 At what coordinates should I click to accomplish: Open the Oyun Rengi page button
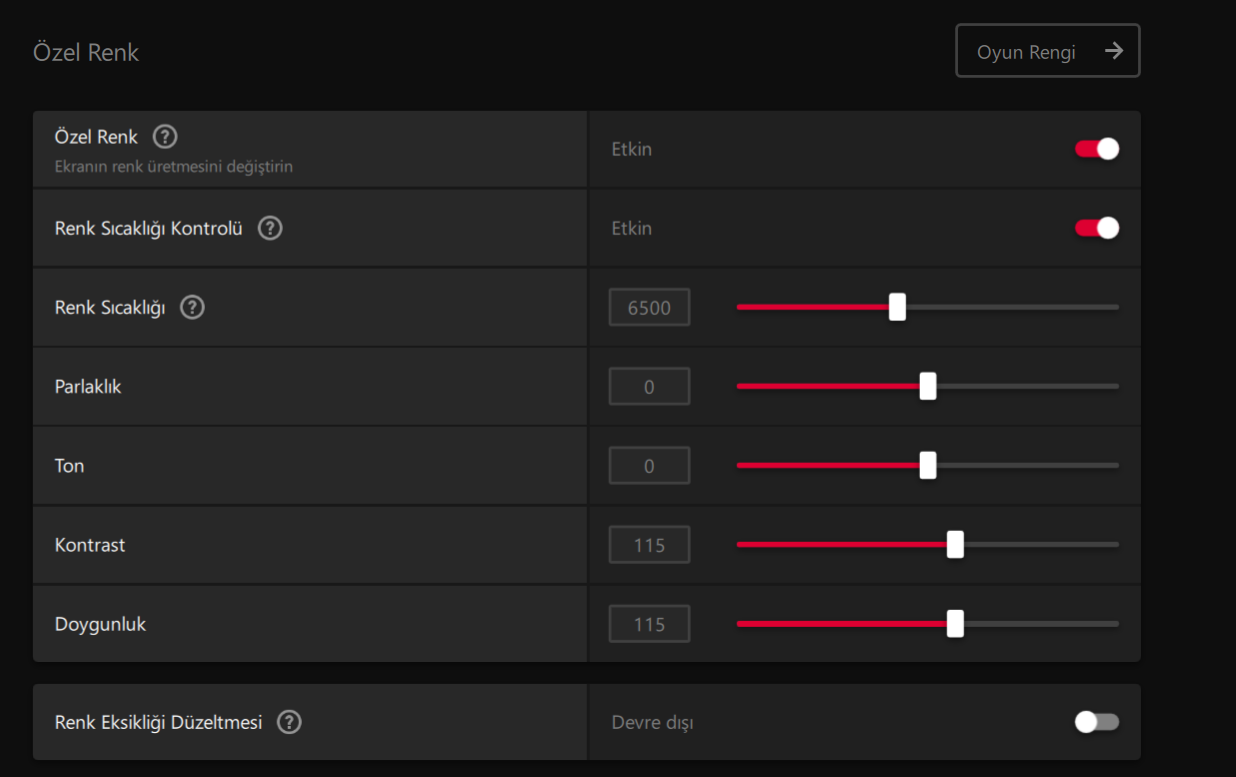(1047, 51)
